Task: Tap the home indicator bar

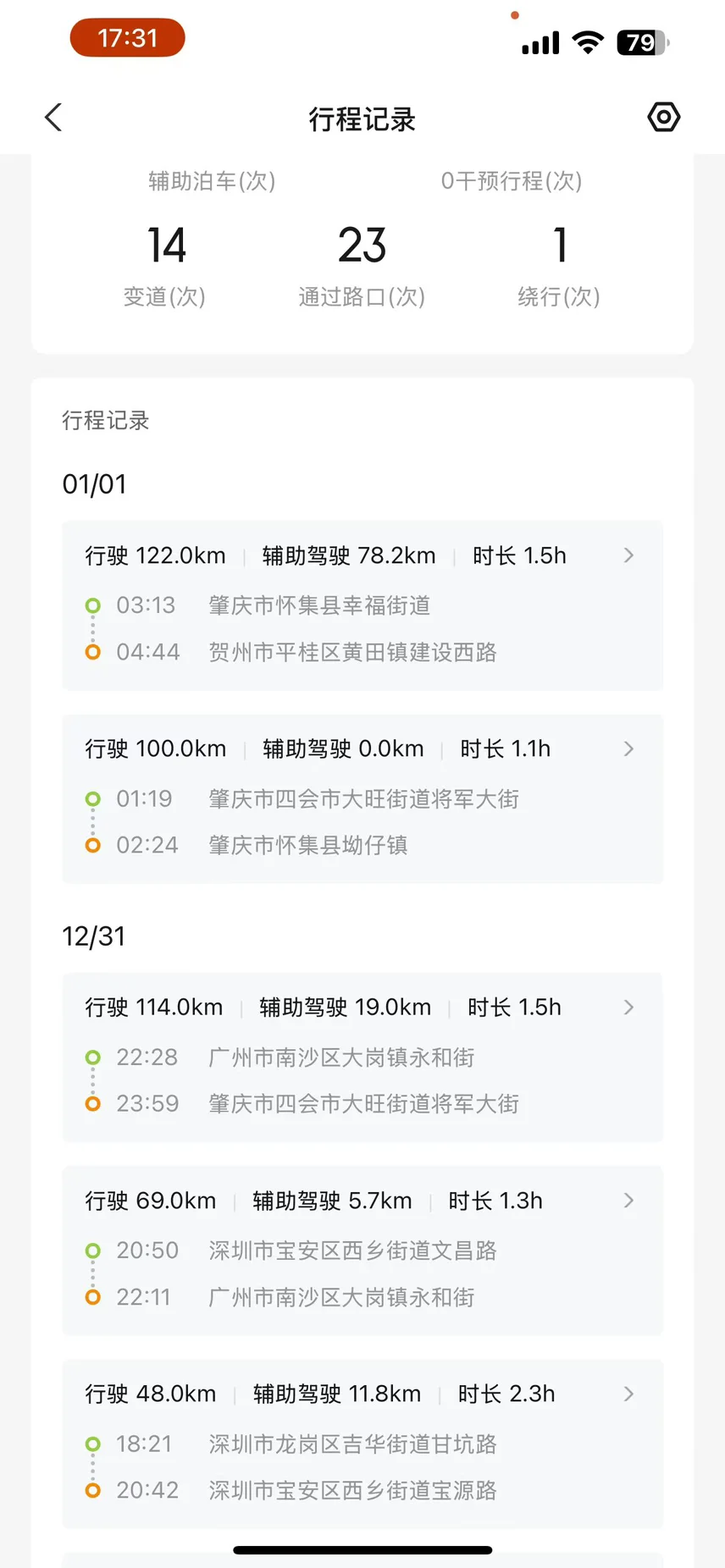Action: tap(362, 1550)
